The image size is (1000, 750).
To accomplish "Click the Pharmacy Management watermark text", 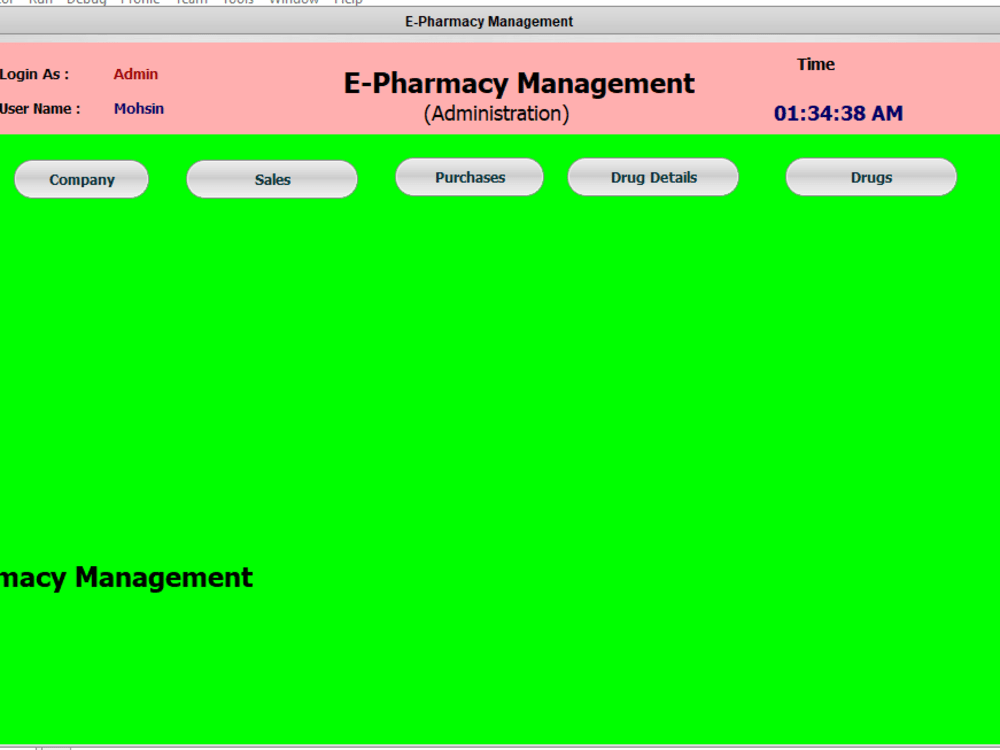I will click(127, 577).
